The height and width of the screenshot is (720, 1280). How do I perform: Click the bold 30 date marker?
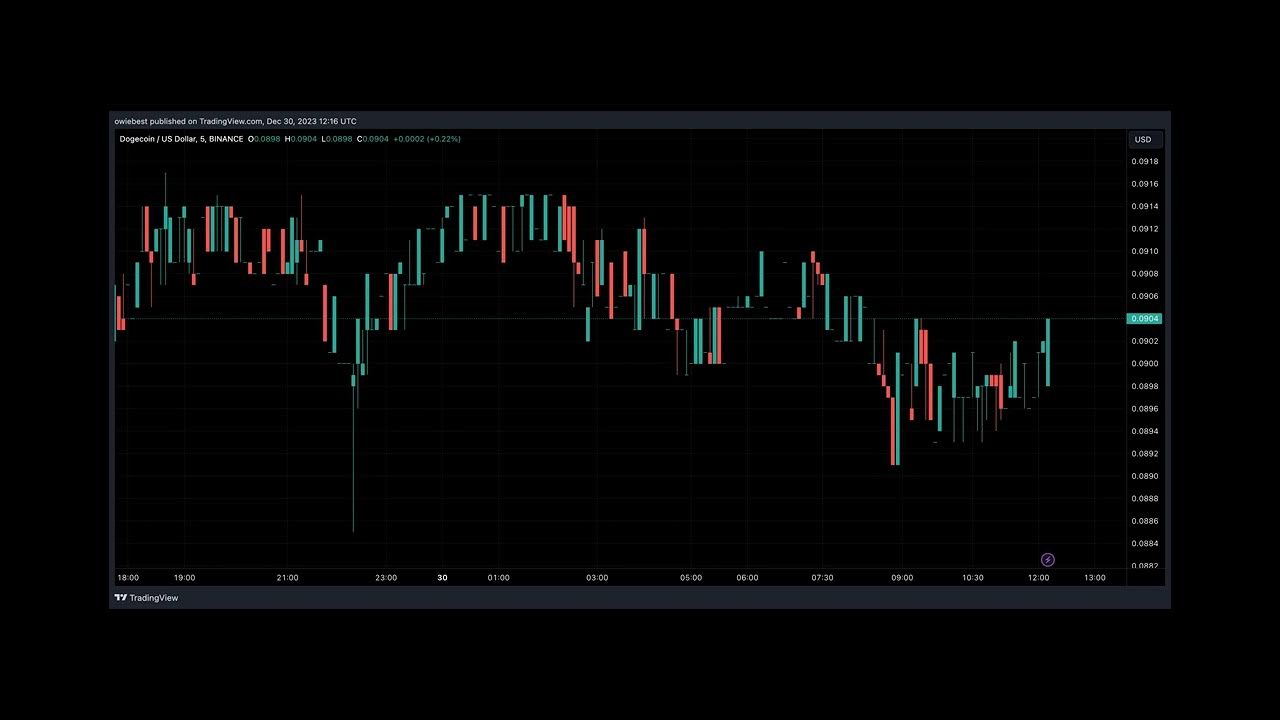tap(442, 578)
